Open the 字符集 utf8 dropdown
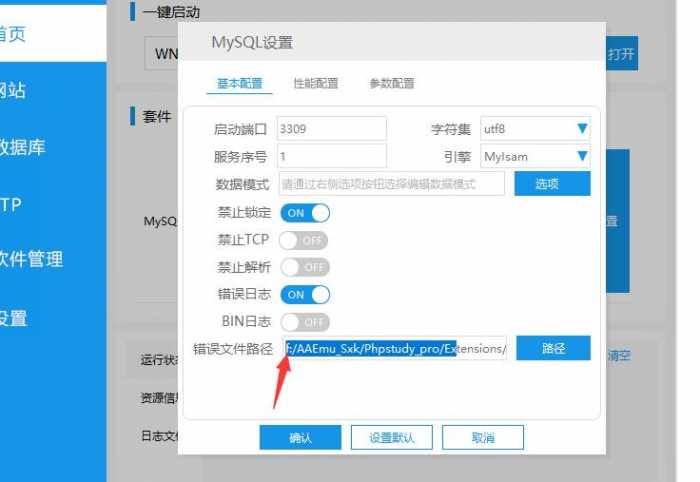This screenshot has width=700, height=482. (x=535, y=129)
